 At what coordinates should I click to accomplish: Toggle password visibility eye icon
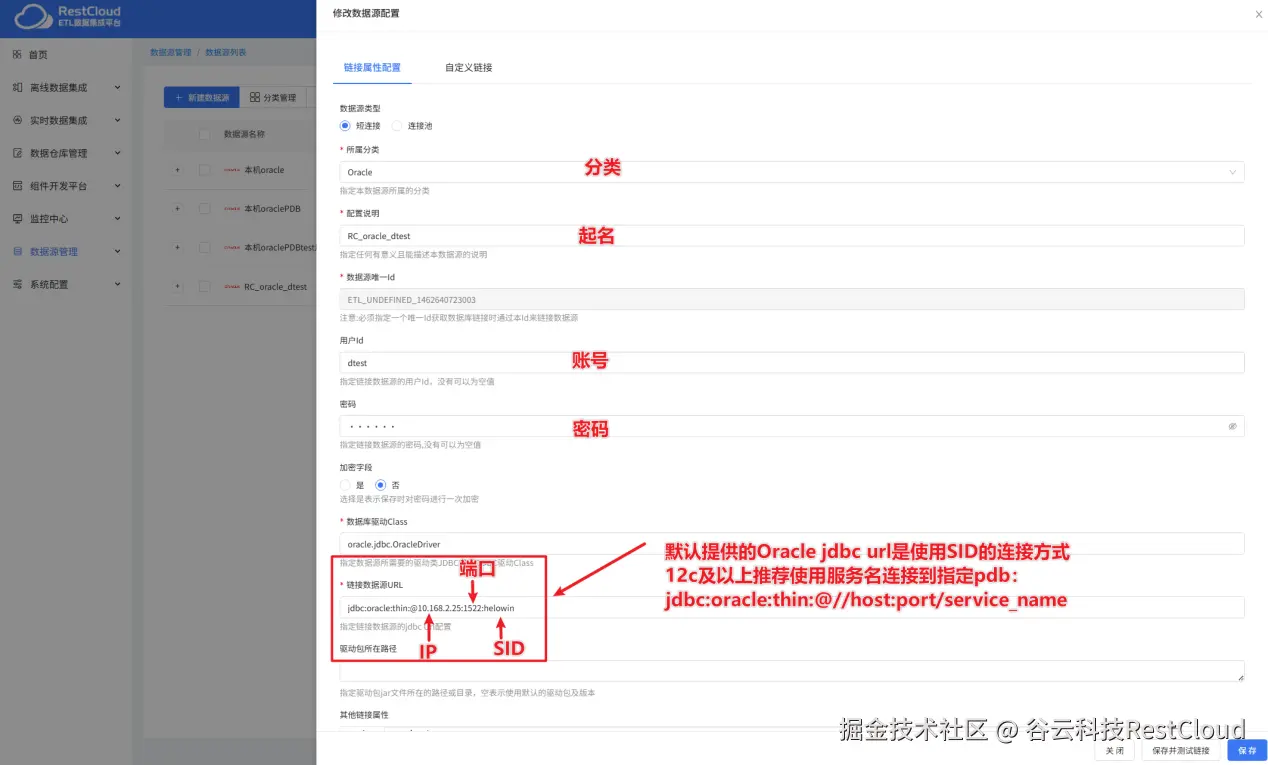[1233, 426]
